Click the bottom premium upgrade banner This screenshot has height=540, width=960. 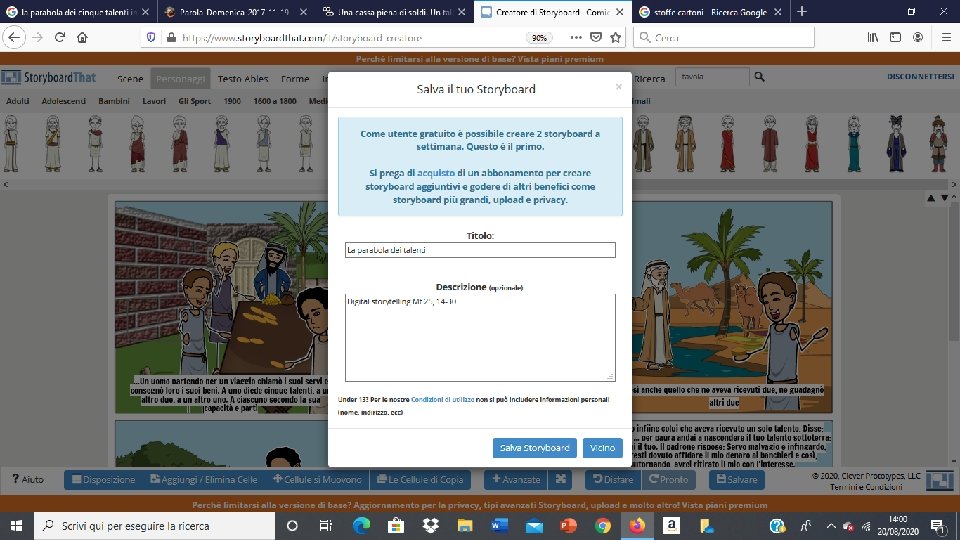(x=480, y=505)
